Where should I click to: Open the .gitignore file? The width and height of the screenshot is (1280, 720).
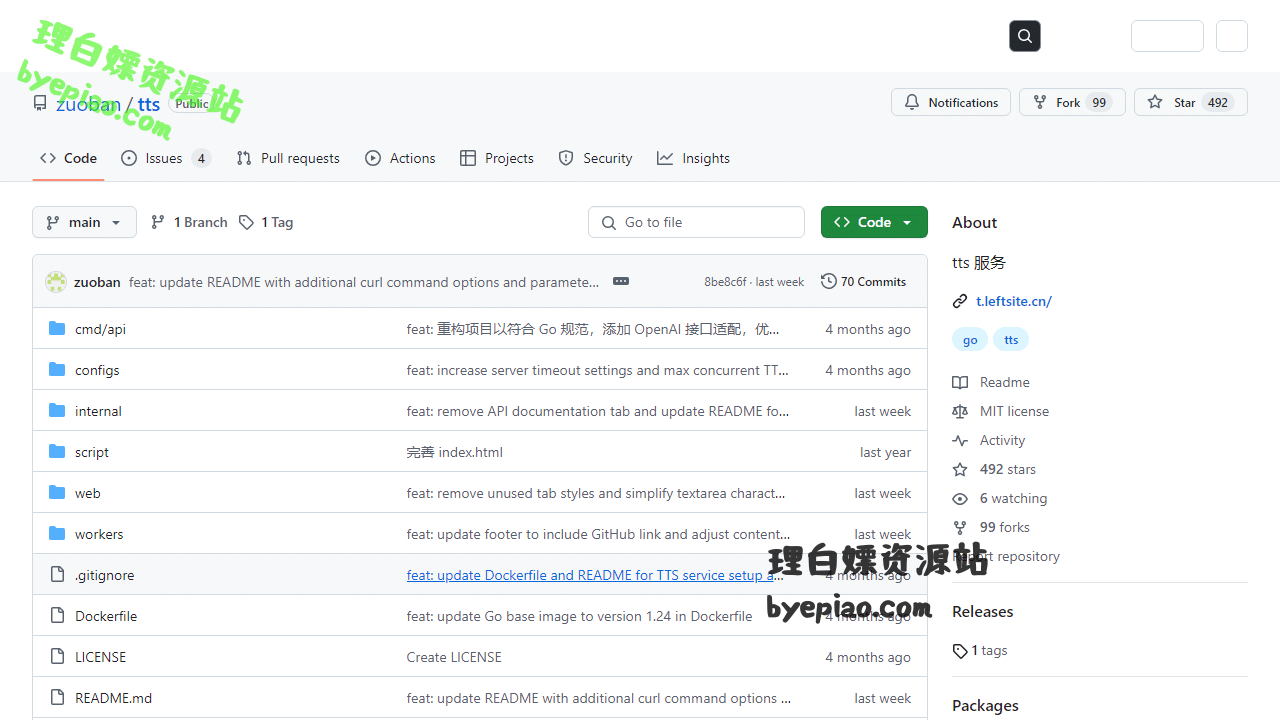[x=104, y=575]
